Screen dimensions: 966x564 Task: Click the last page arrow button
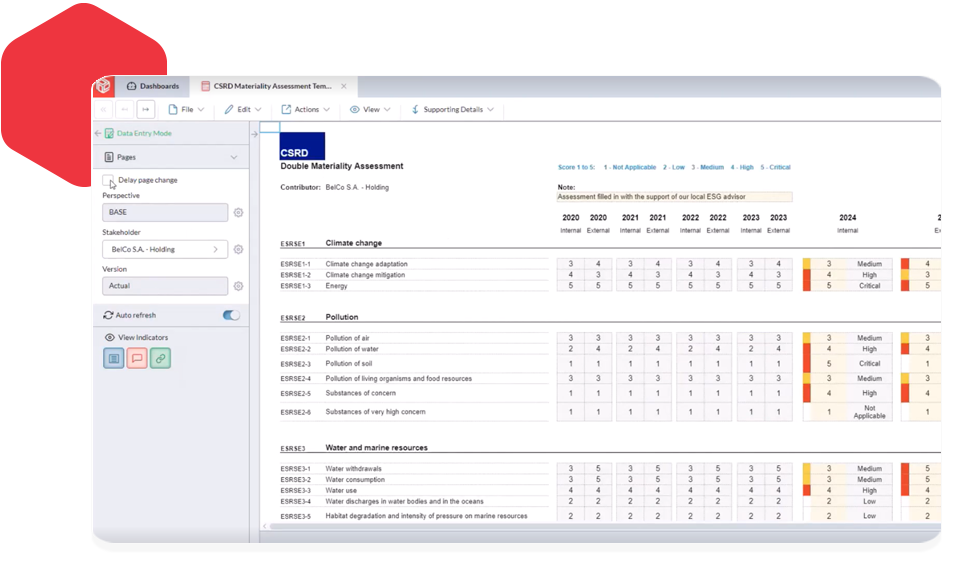click(146, 110)
